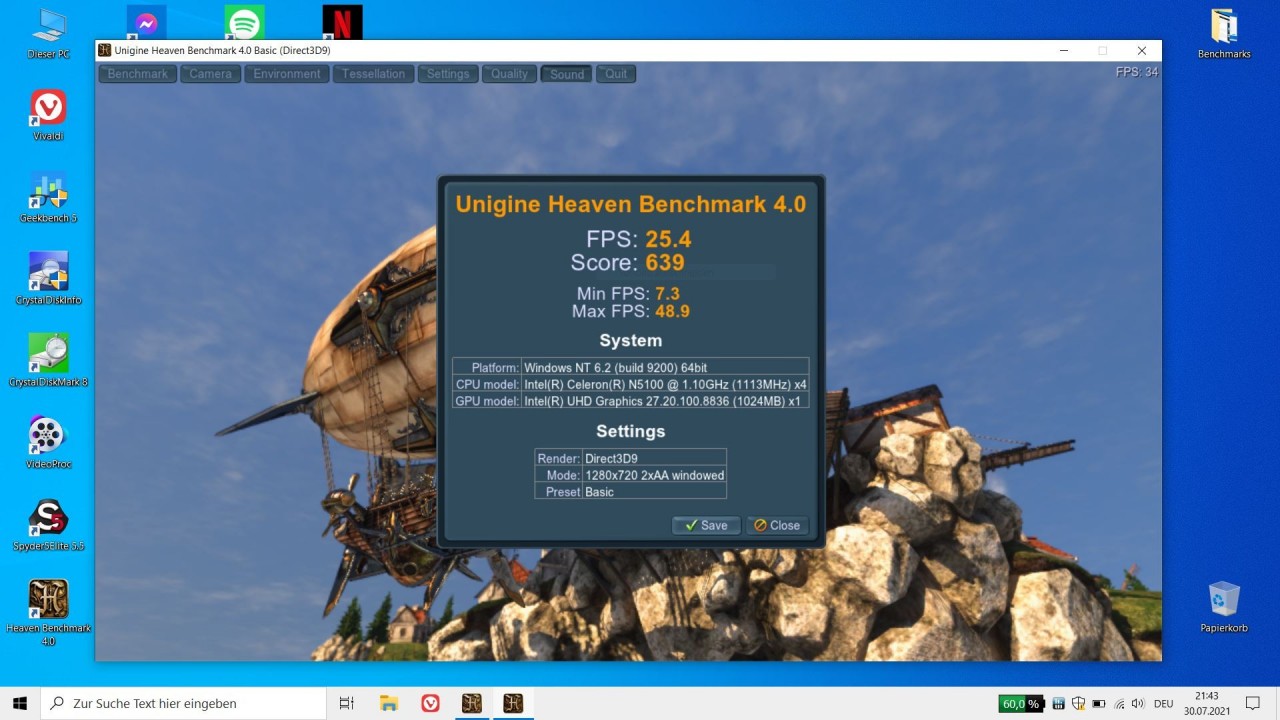Open the Wi-Fi network tray icon

click(1119, 704)
